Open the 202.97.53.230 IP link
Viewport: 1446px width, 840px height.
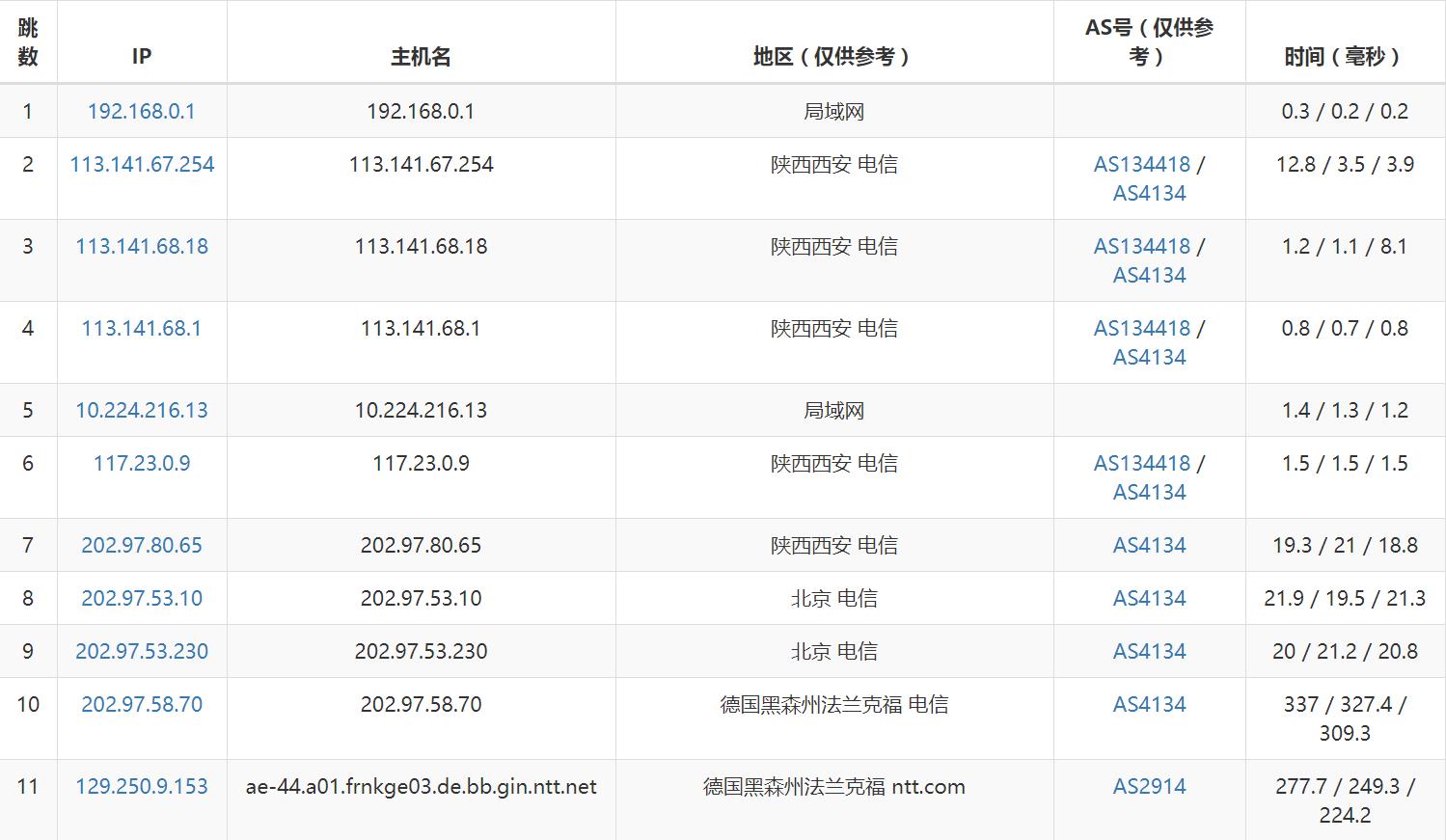[142, 651]
